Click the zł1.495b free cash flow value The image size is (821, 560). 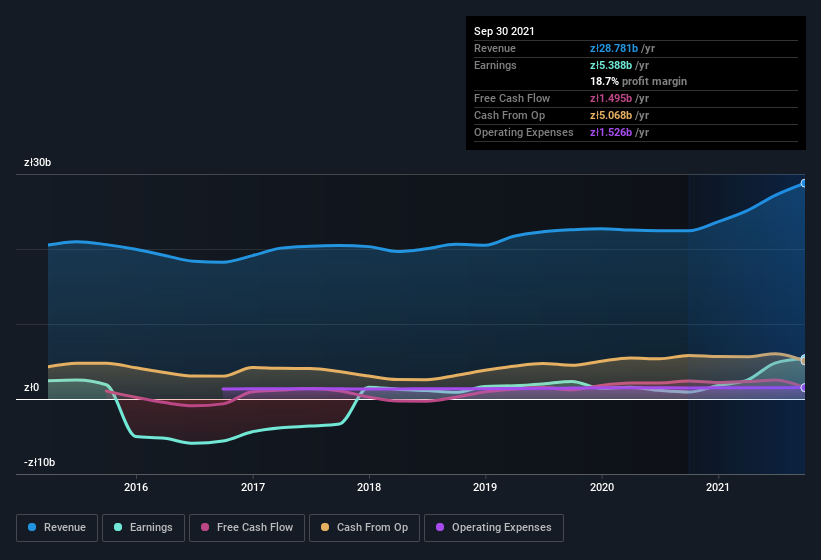coord(611,98)
